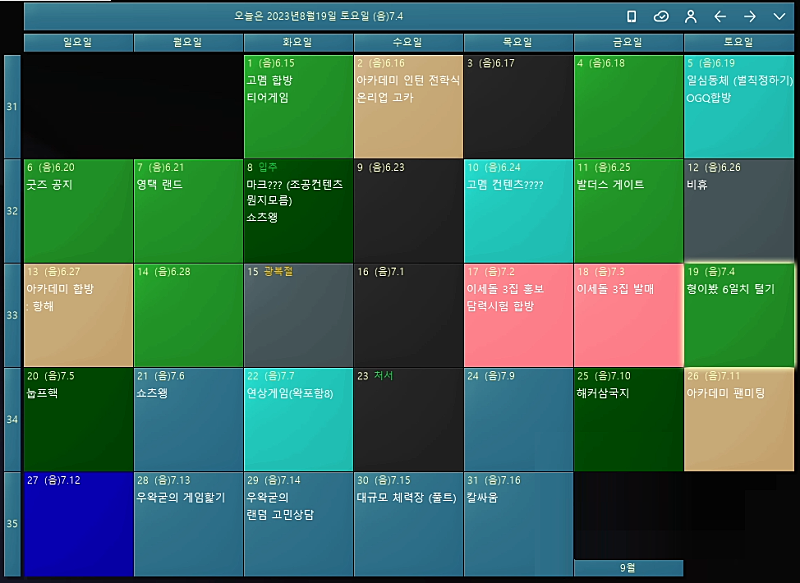Viewport: 800px width, 583px height.
Task: Open August 15 광복절 holiday cell
Action: click(x=298, y=315)
